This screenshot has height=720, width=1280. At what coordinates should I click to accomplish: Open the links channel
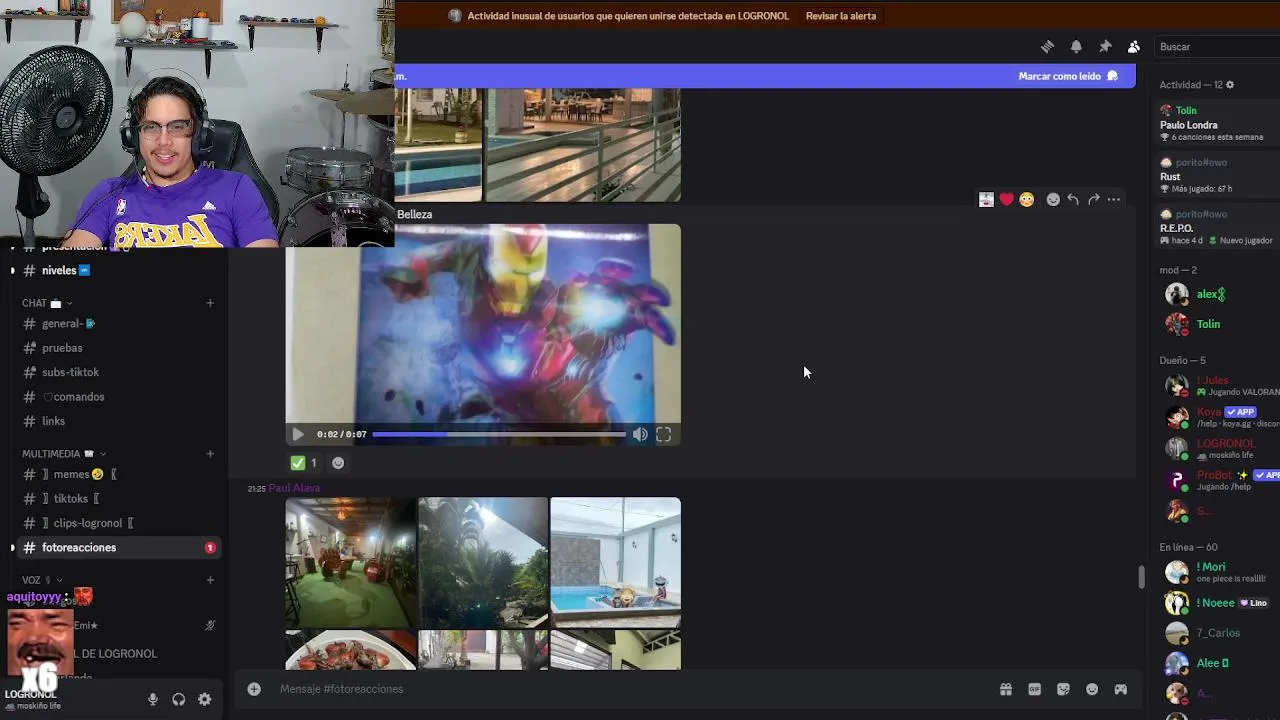coord(118,421)
